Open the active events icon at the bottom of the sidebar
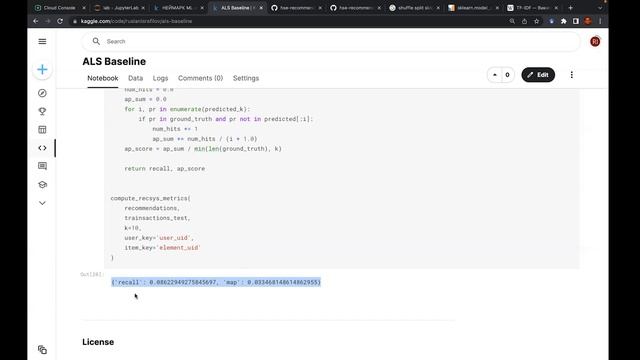The height and width of the screenshot is (360, 640). coord(42,349)
